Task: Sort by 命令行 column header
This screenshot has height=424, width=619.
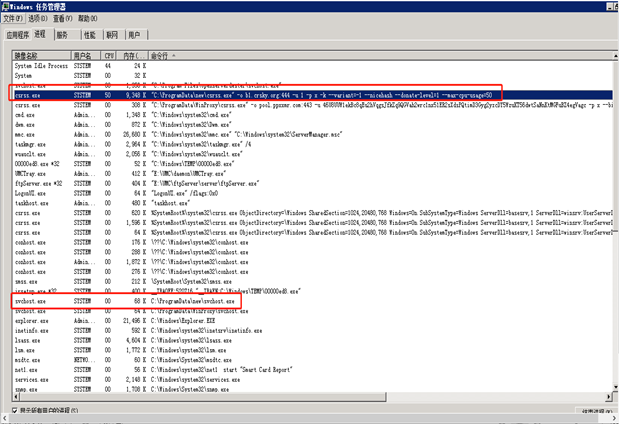Action: coord(160,56)
